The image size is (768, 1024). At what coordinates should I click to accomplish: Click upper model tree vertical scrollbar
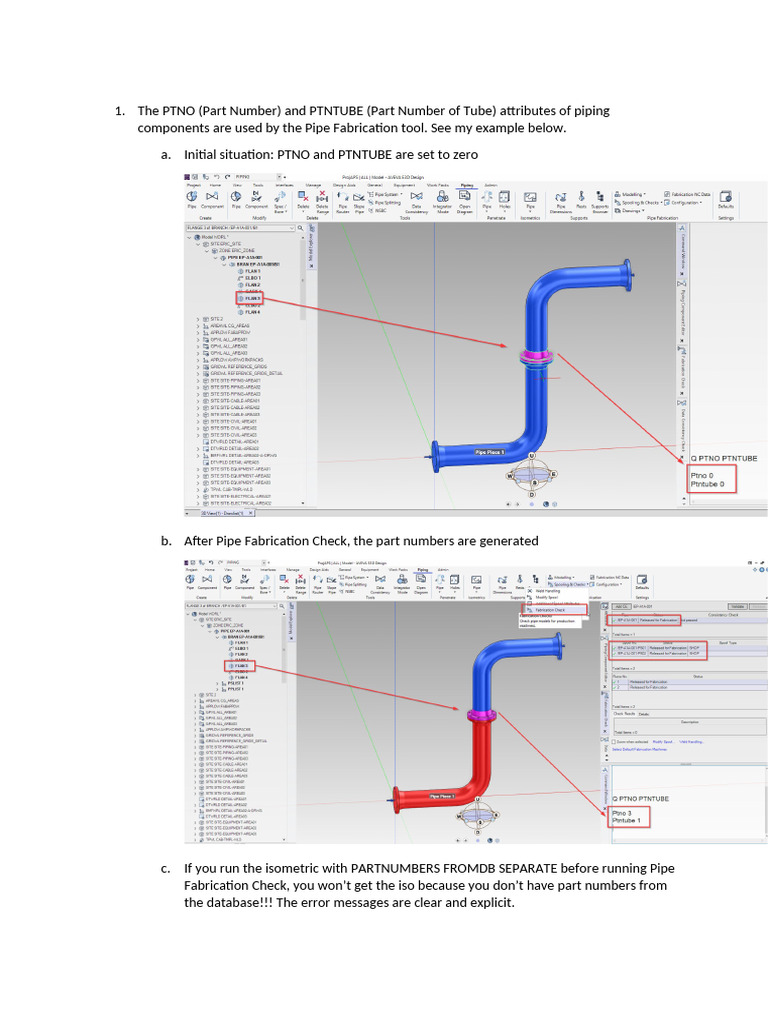(303, 279)
